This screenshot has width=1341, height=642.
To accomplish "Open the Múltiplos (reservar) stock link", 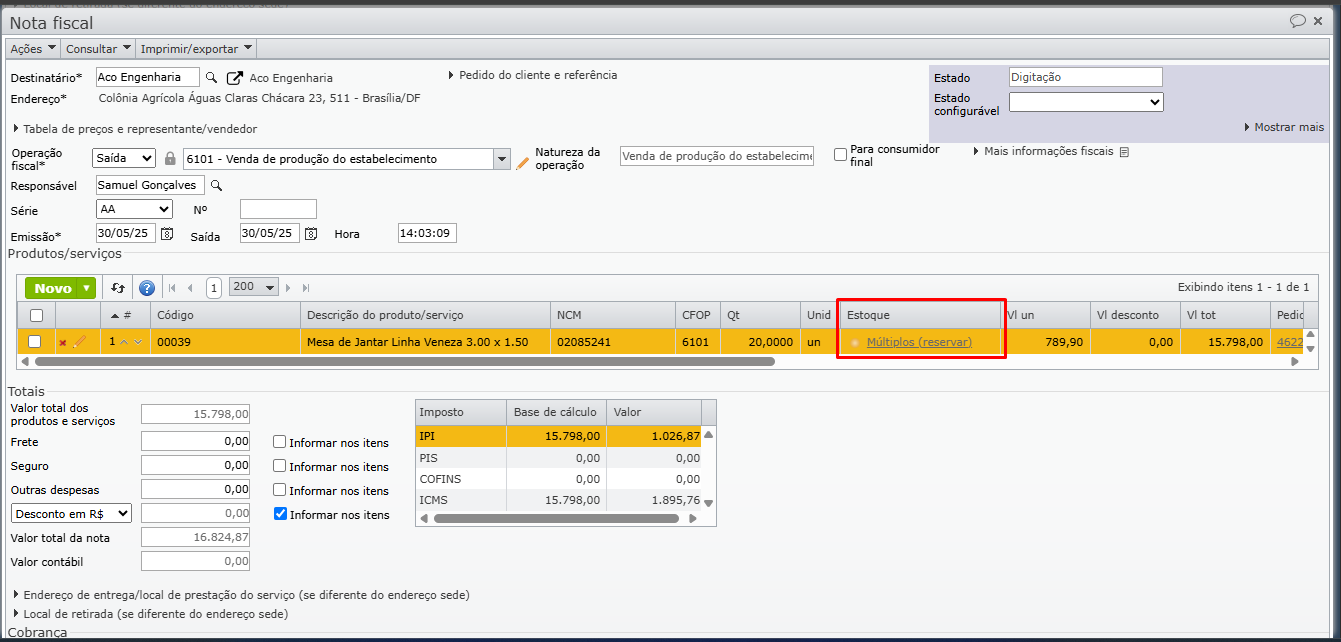I will 919,342.
